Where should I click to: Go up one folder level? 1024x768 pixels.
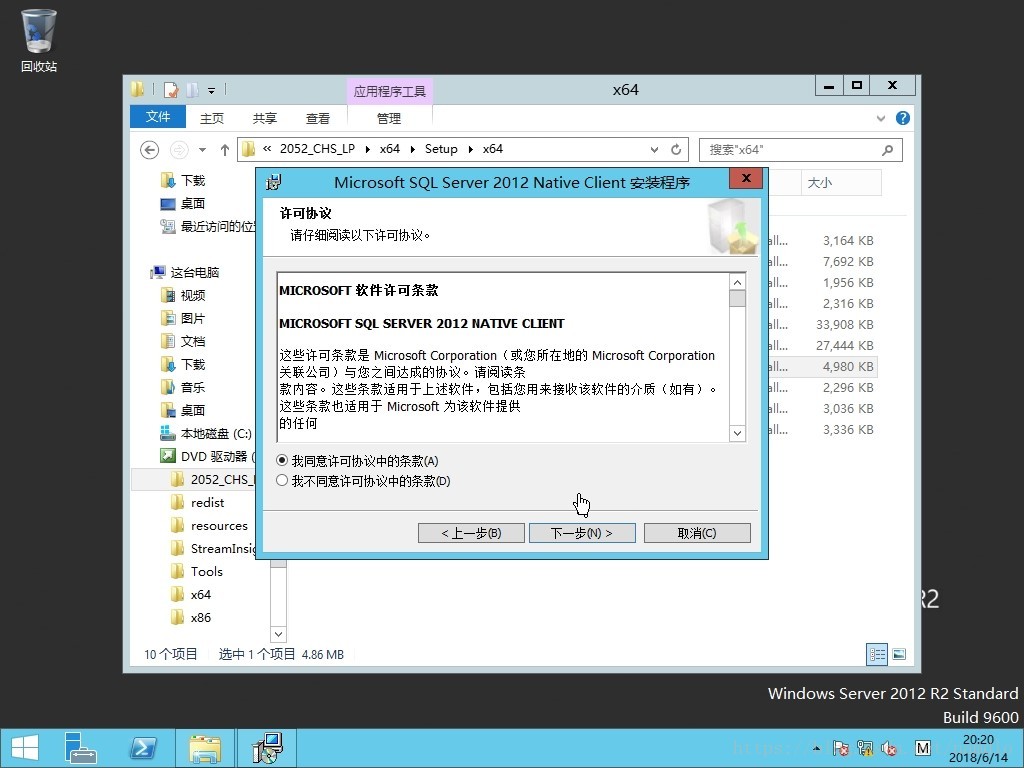pos(225,150)
